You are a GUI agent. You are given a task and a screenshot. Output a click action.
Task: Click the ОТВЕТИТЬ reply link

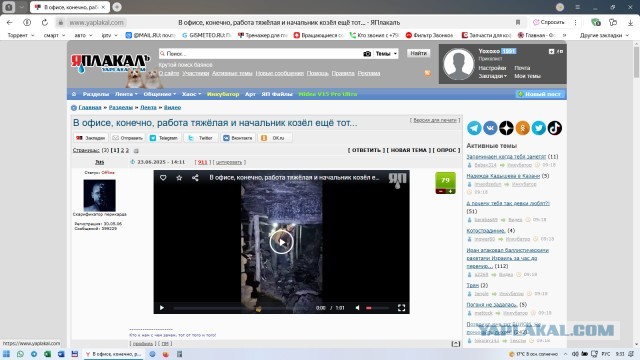[x=366, y=150]
